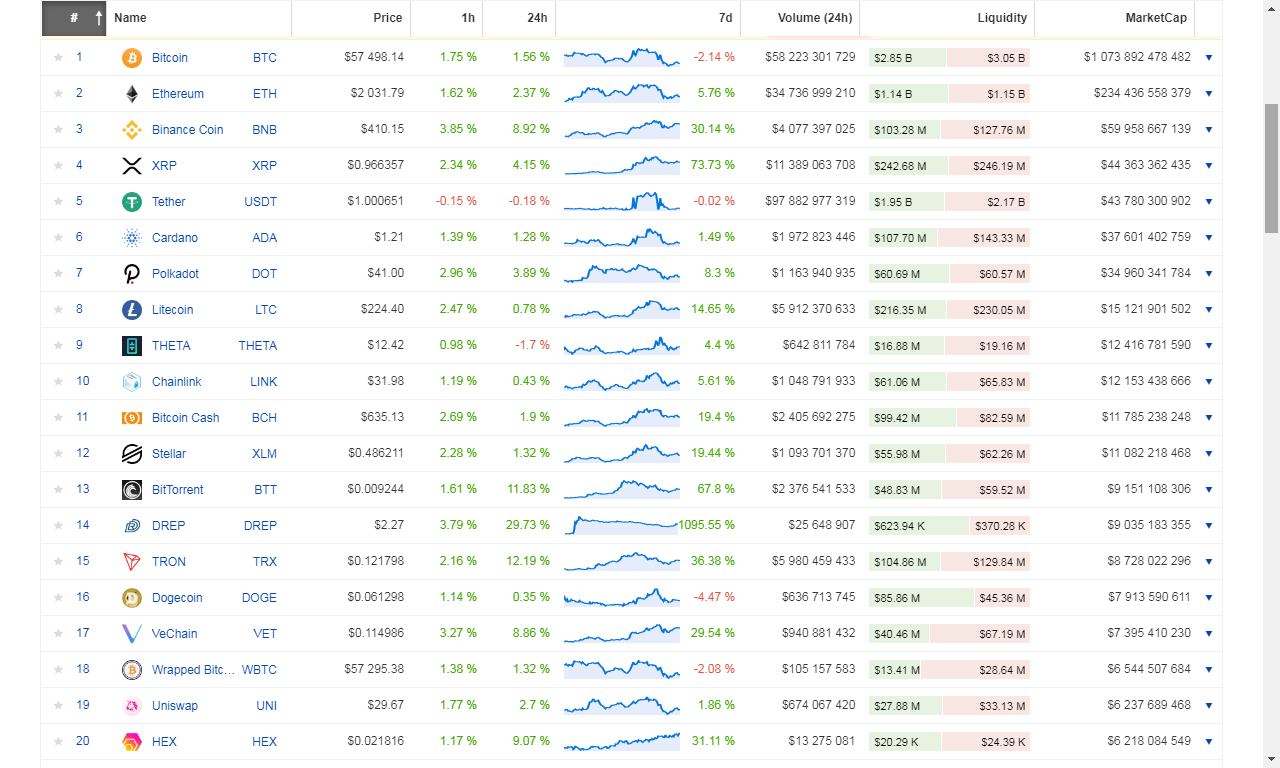This screenshot has height=768, width=1280.
Task: Open the BitTorrent name link
Action: click(x=178, y=490)
